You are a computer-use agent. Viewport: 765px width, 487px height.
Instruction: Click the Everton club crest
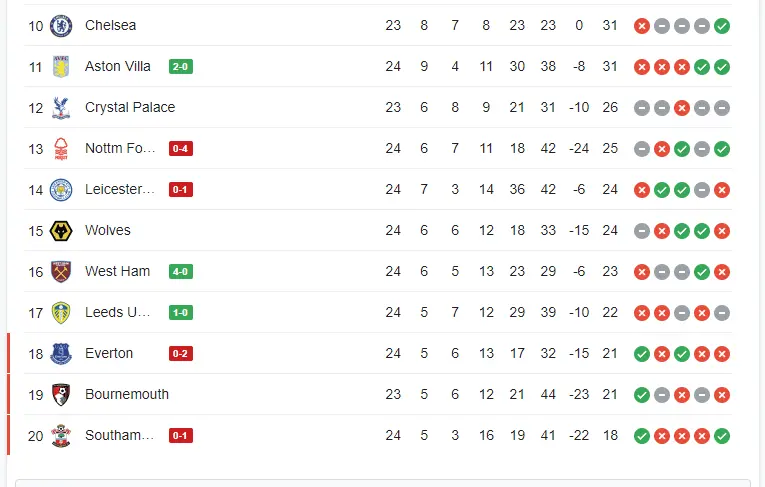point(61,353)
